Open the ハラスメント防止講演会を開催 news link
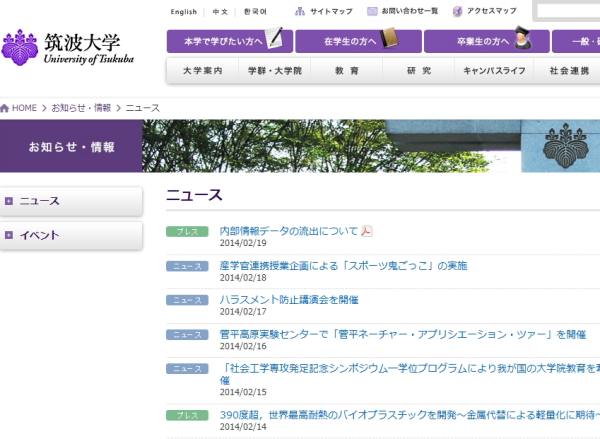600x439 pixels. [288, 299]
